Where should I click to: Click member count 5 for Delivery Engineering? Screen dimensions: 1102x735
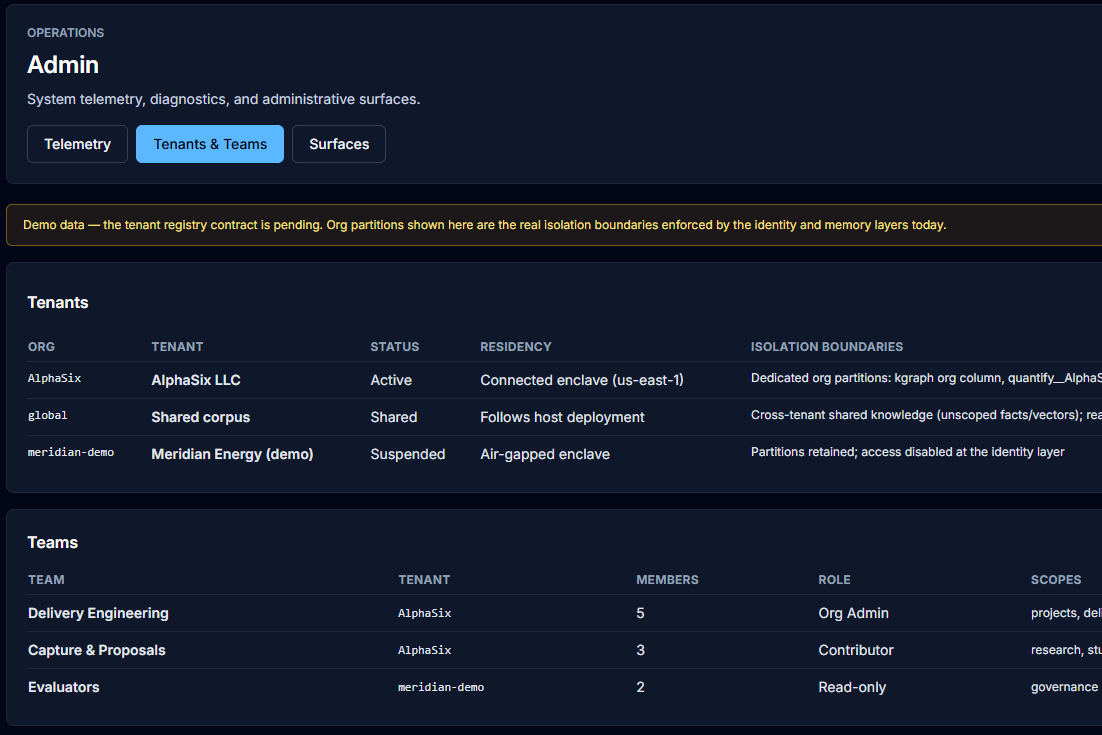pyautogui.click(x=640, y=613)
